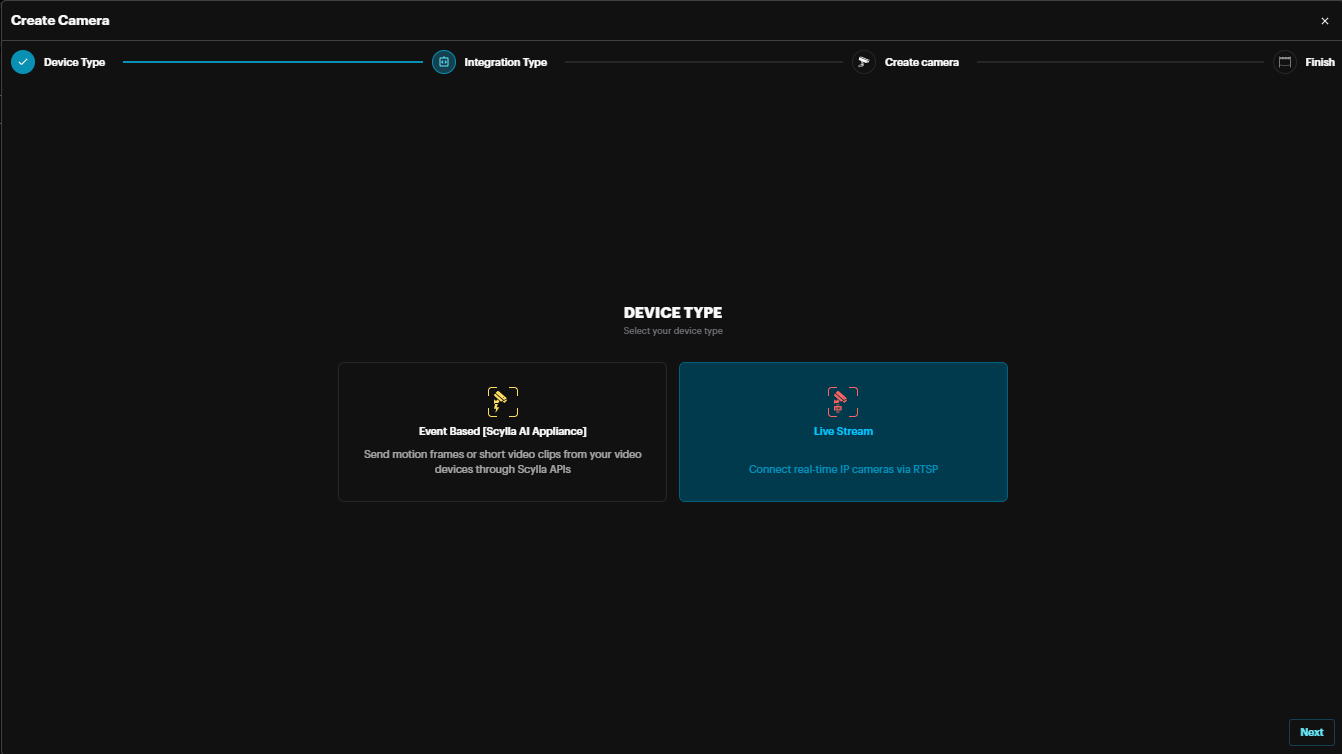
Task: Click the red Live Stream camera icon
Action: click(x=843, y=402)
